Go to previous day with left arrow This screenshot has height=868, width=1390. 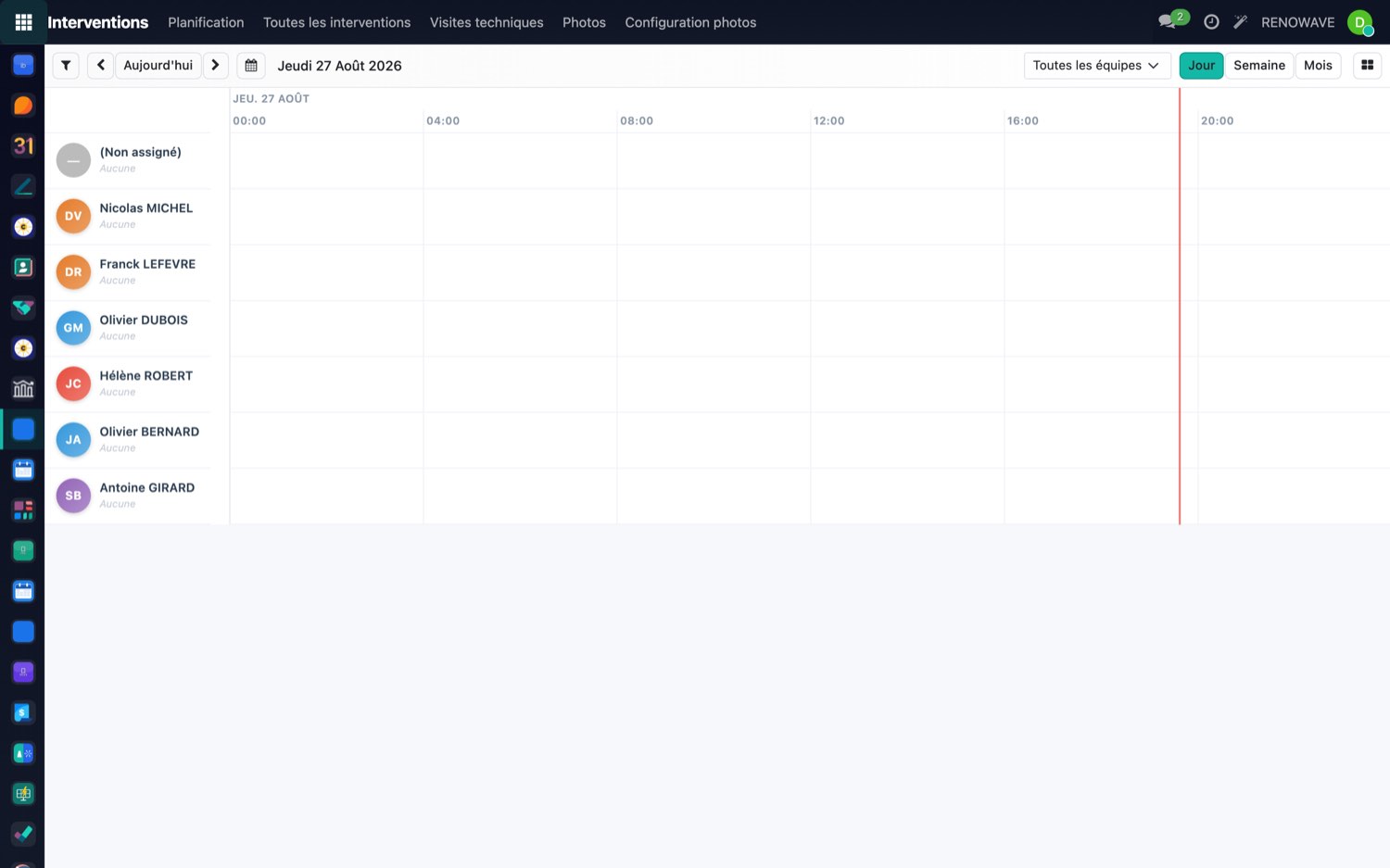(x=101, y=66)
